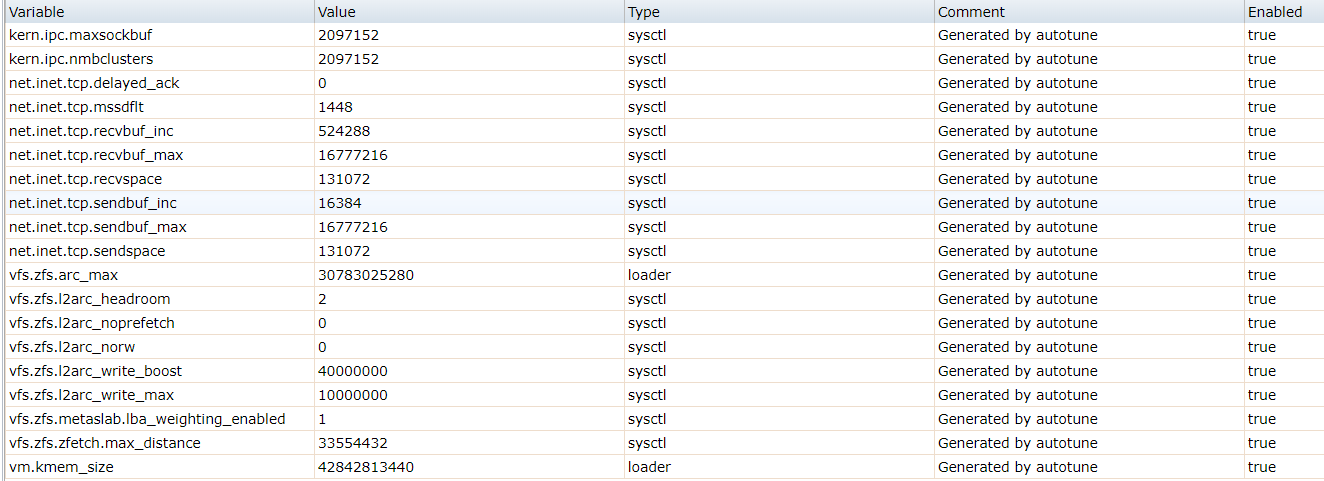This screenshot has height=481, width=1324.
Task: Sort by the Enabled column header
Action: [x=1275, y=12]
